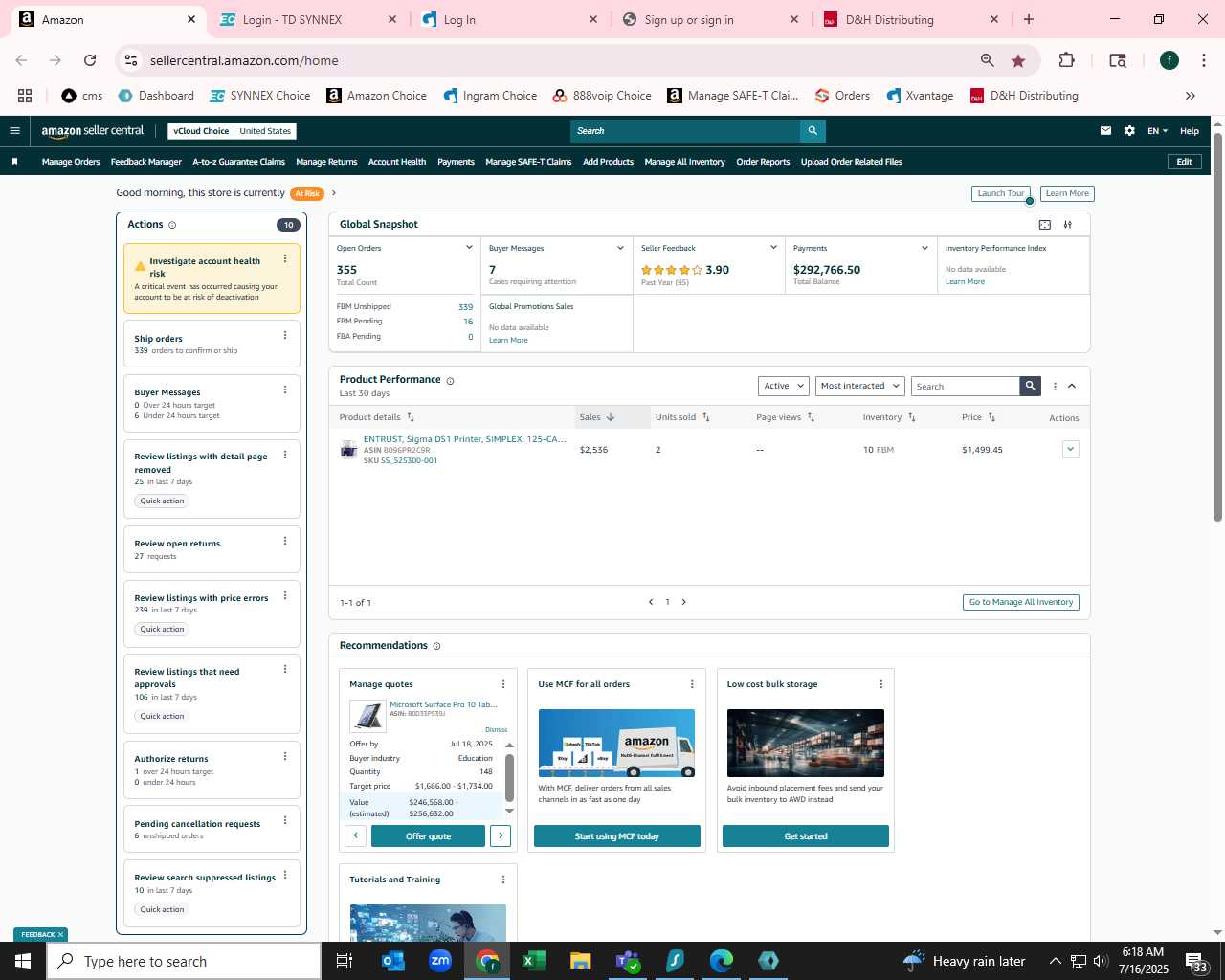The width and height of the screenshot is (1225, 980).
Task: Click the bookmark flag icon in favorites bar
Action: click(x=14, y=162)
